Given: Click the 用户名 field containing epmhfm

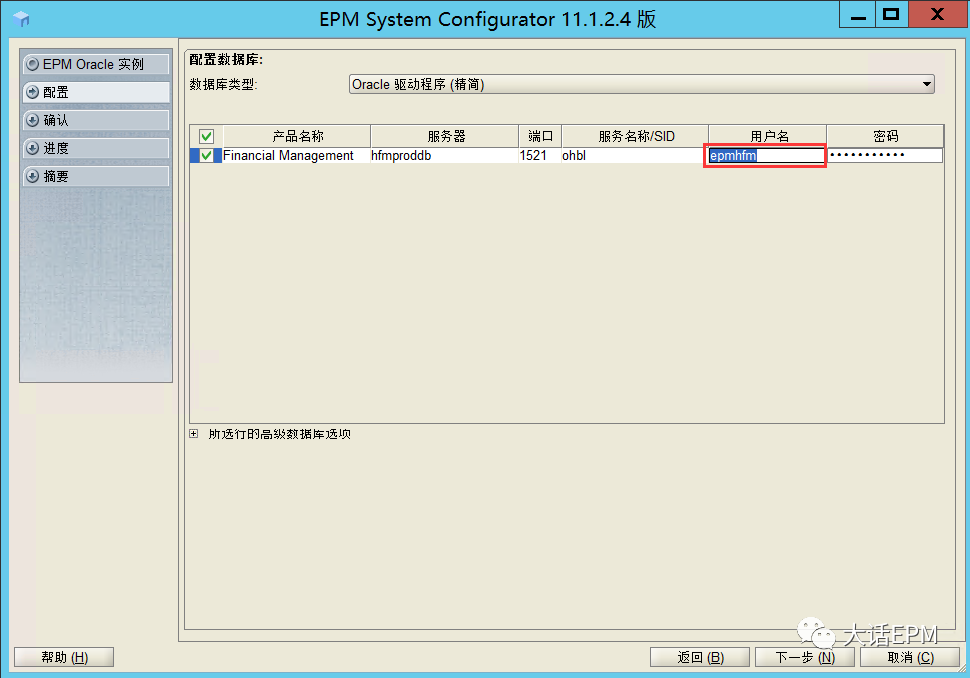Looking at the screenshot, I should (x=765, y=155).
